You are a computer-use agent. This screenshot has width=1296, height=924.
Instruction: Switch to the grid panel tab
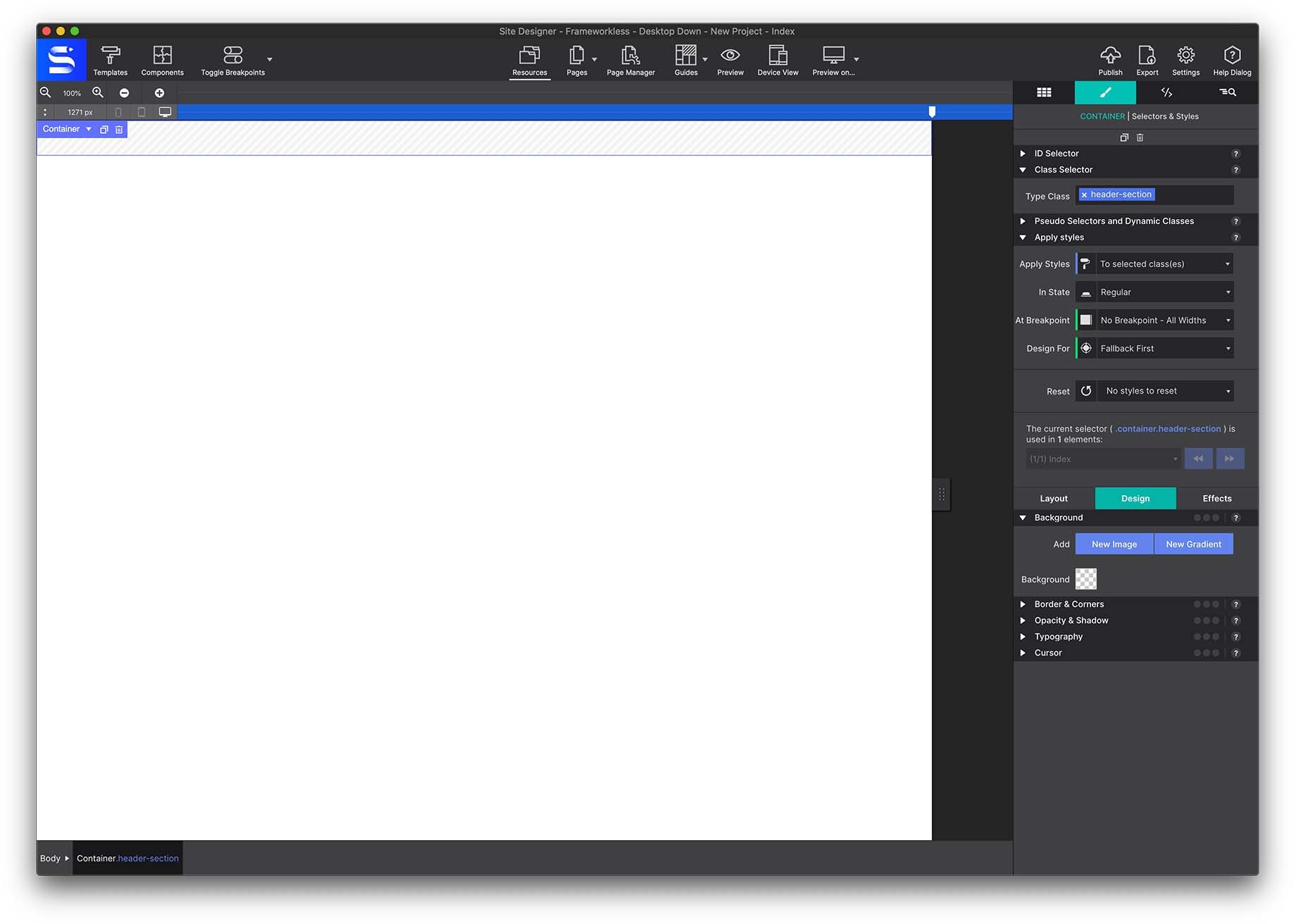pos(1044,92)
